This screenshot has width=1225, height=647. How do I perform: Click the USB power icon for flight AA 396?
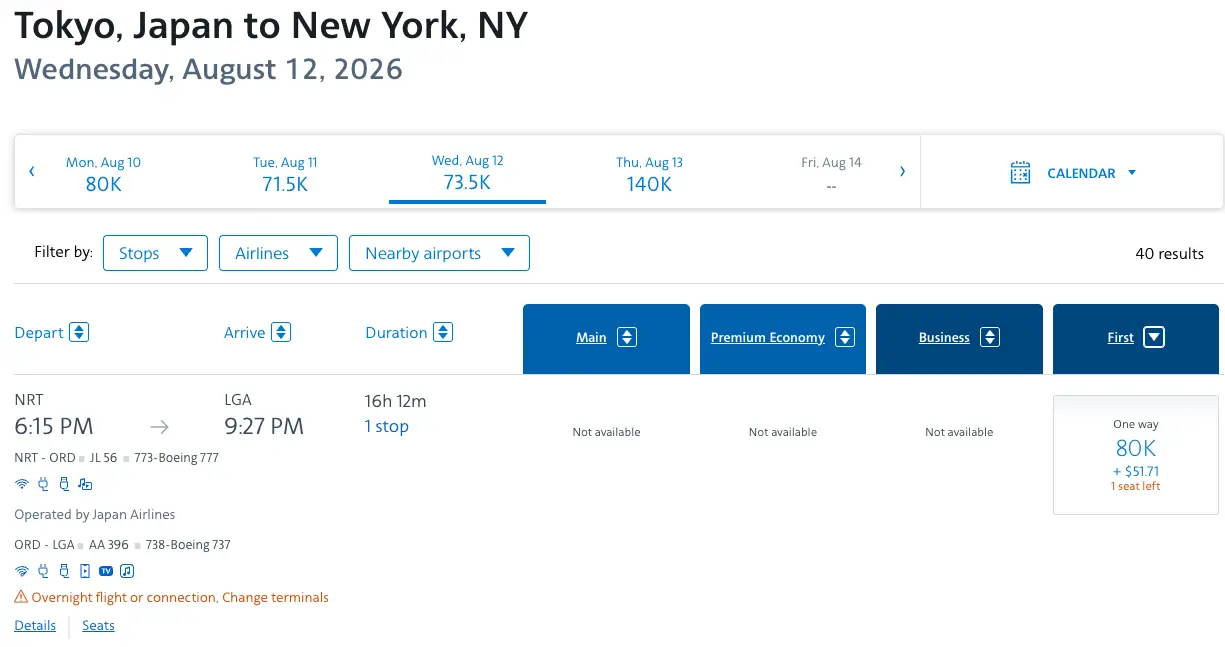(x=64, y=571)
